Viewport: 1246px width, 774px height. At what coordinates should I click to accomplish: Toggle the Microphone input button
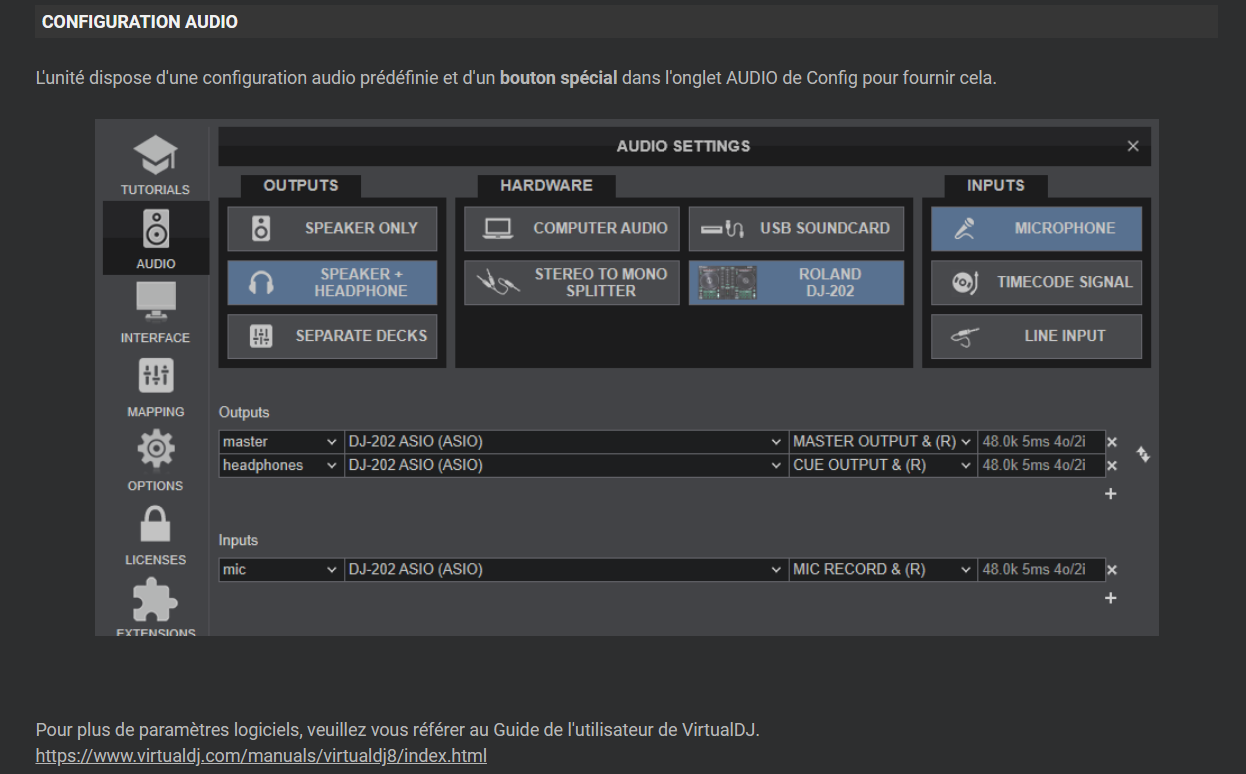click(x=1036, y=228)
